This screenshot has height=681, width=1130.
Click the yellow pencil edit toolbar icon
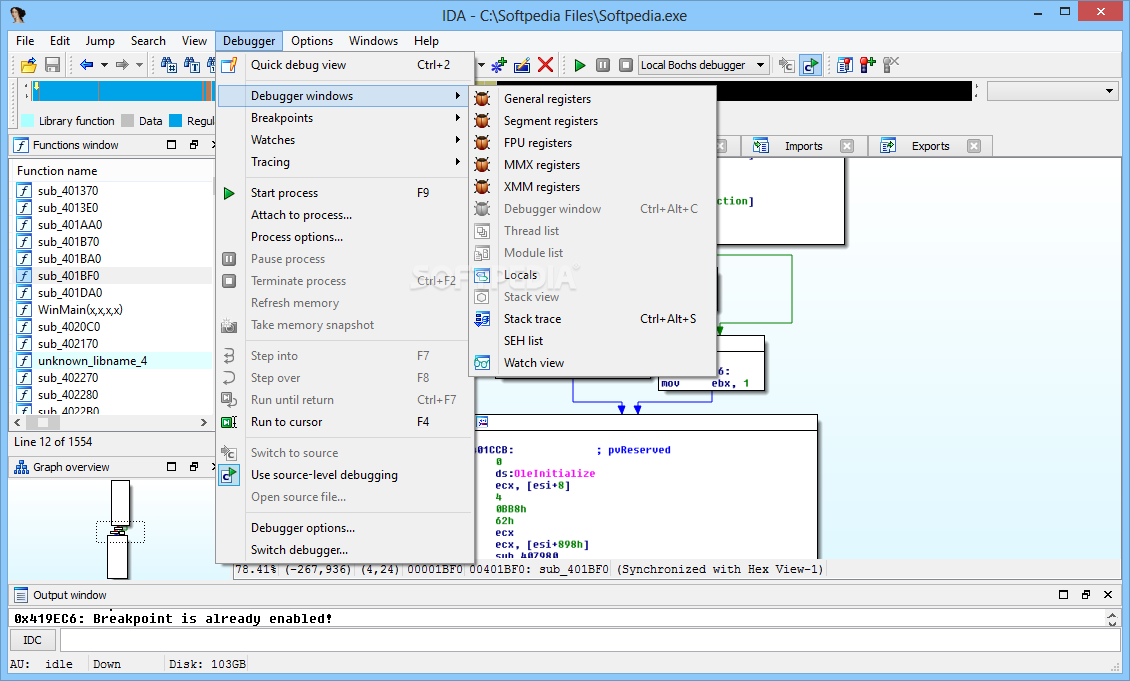[522, 66]
